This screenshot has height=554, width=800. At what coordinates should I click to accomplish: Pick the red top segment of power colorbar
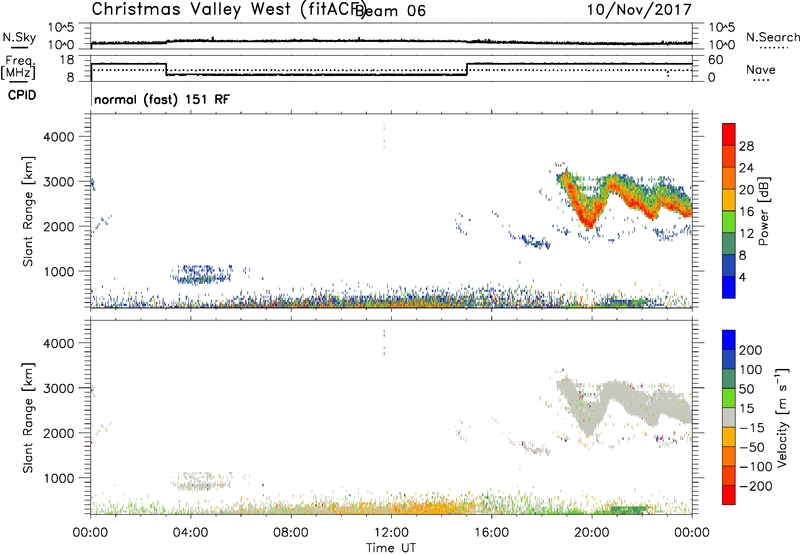point(729,134)
